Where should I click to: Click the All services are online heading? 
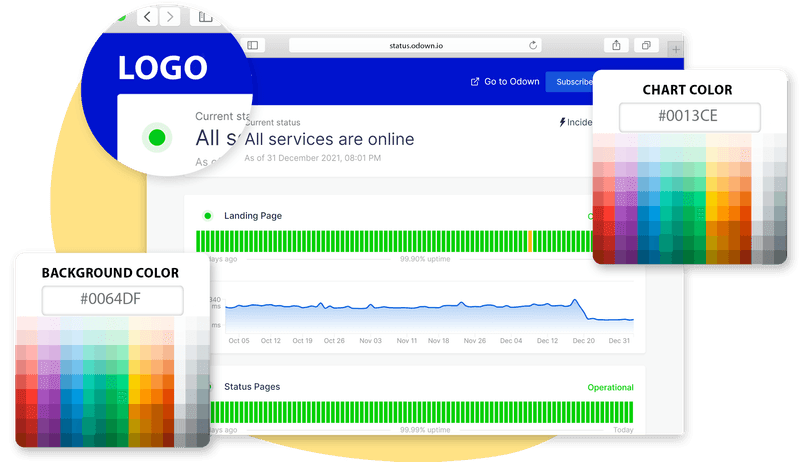pos(329,139)
